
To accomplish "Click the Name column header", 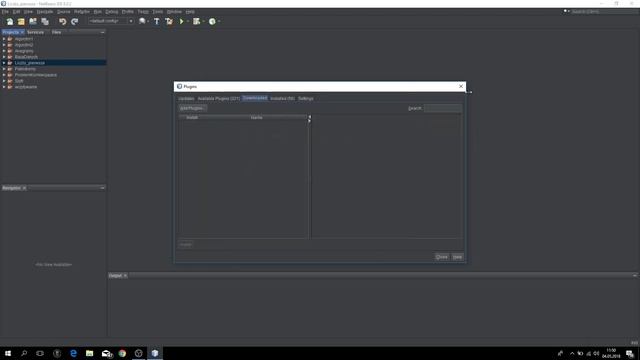I will tap(256, 118).
